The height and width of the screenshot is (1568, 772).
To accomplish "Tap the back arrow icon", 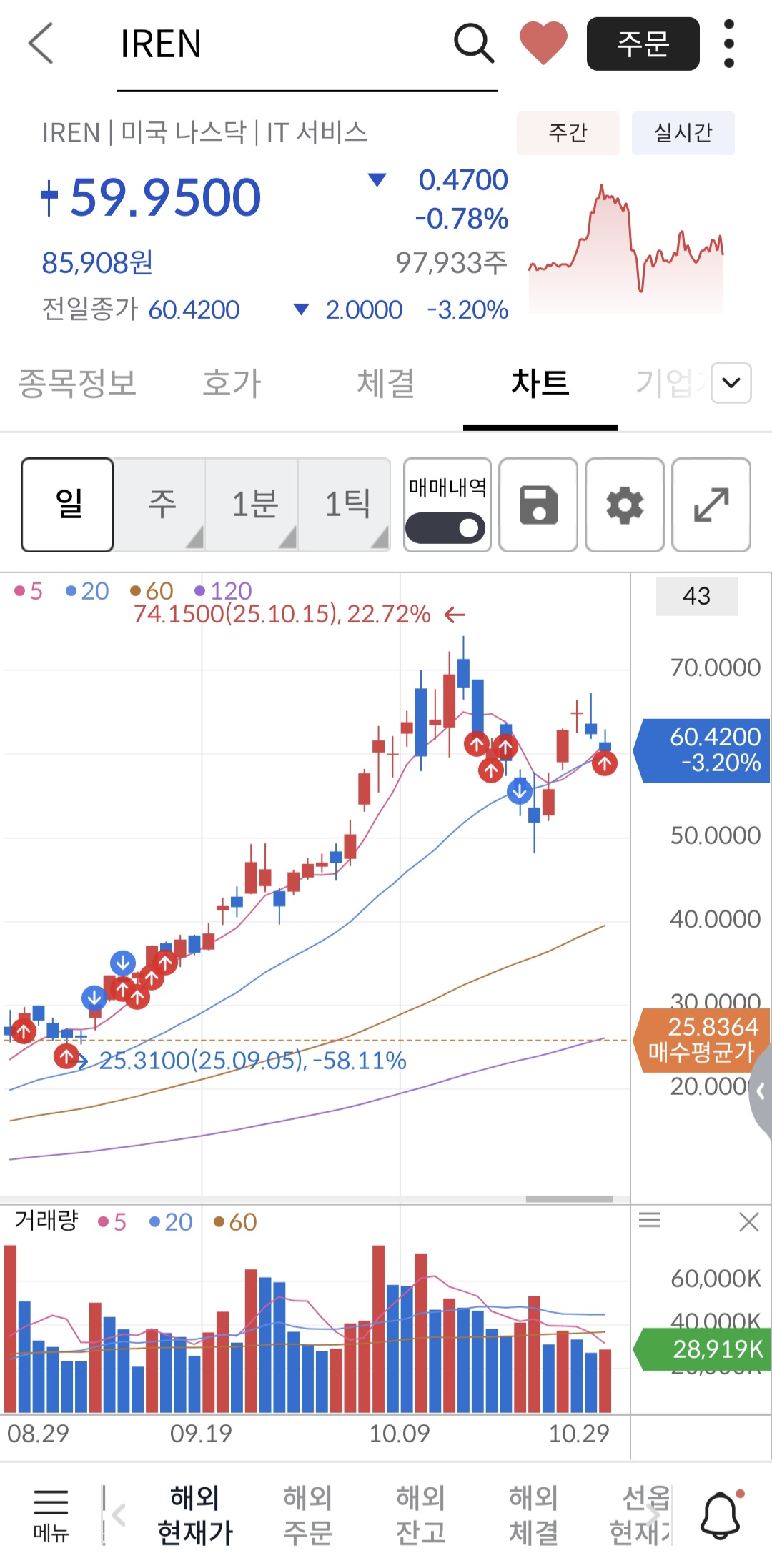I will point(41,44).
